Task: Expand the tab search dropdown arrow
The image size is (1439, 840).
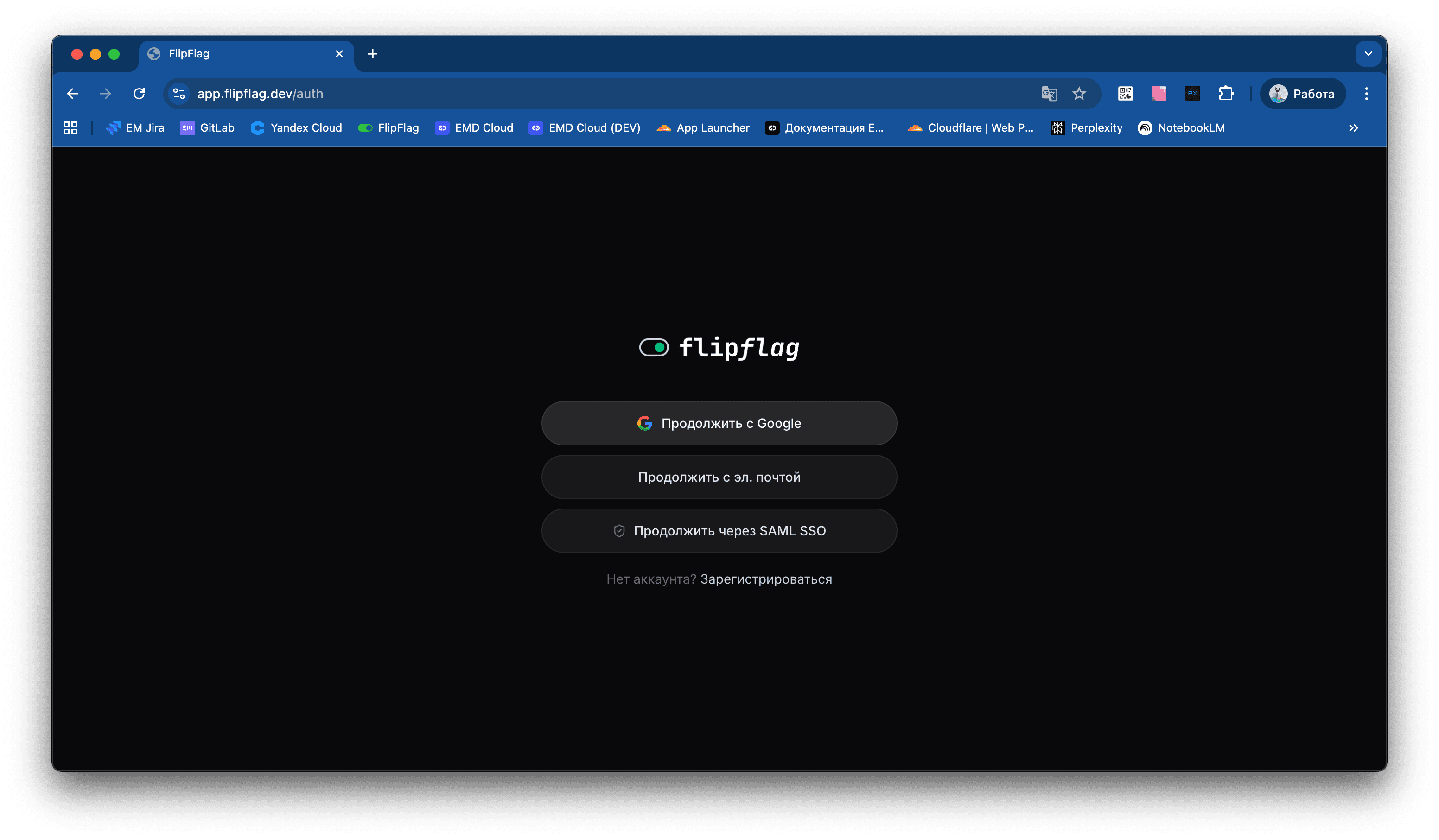Action: point(1368,54)
